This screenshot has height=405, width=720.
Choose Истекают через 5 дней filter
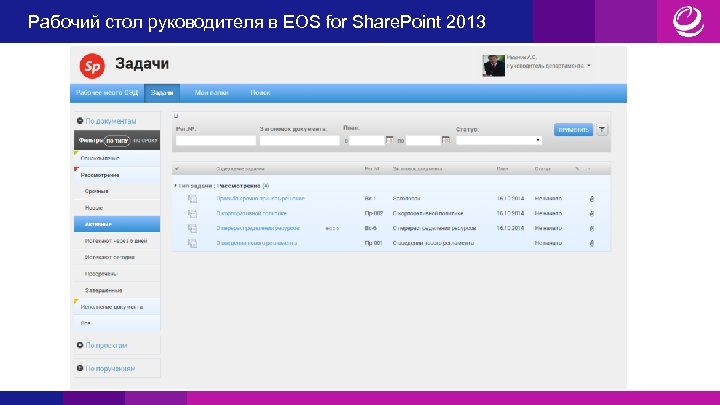[x=117, y=241]
